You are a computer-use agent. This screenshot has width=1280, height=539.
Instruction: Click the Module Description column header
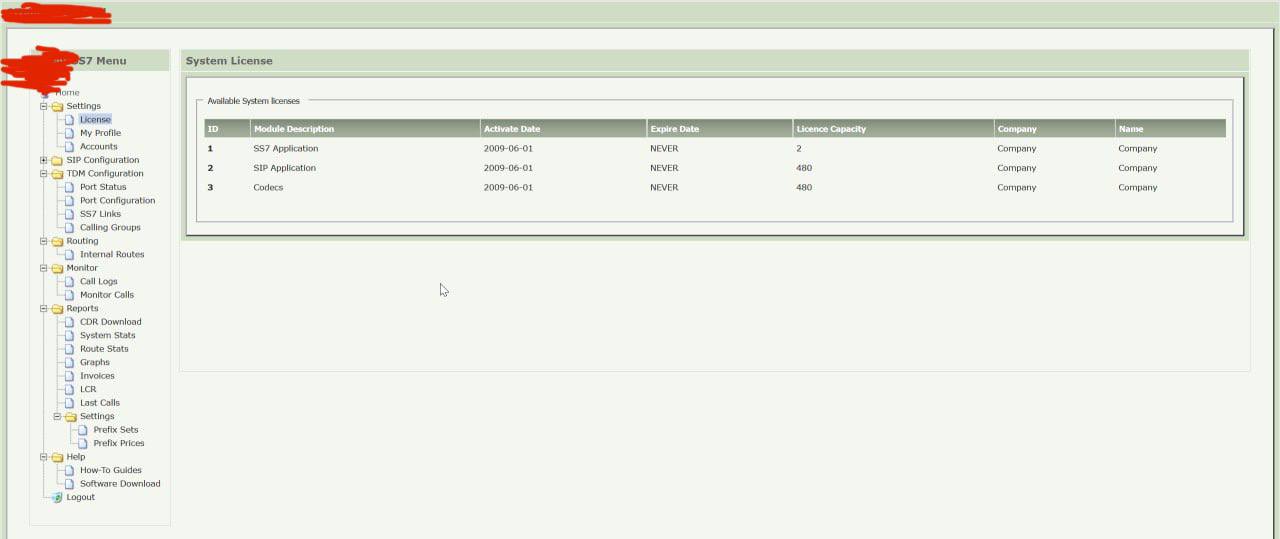coord(365,129)
